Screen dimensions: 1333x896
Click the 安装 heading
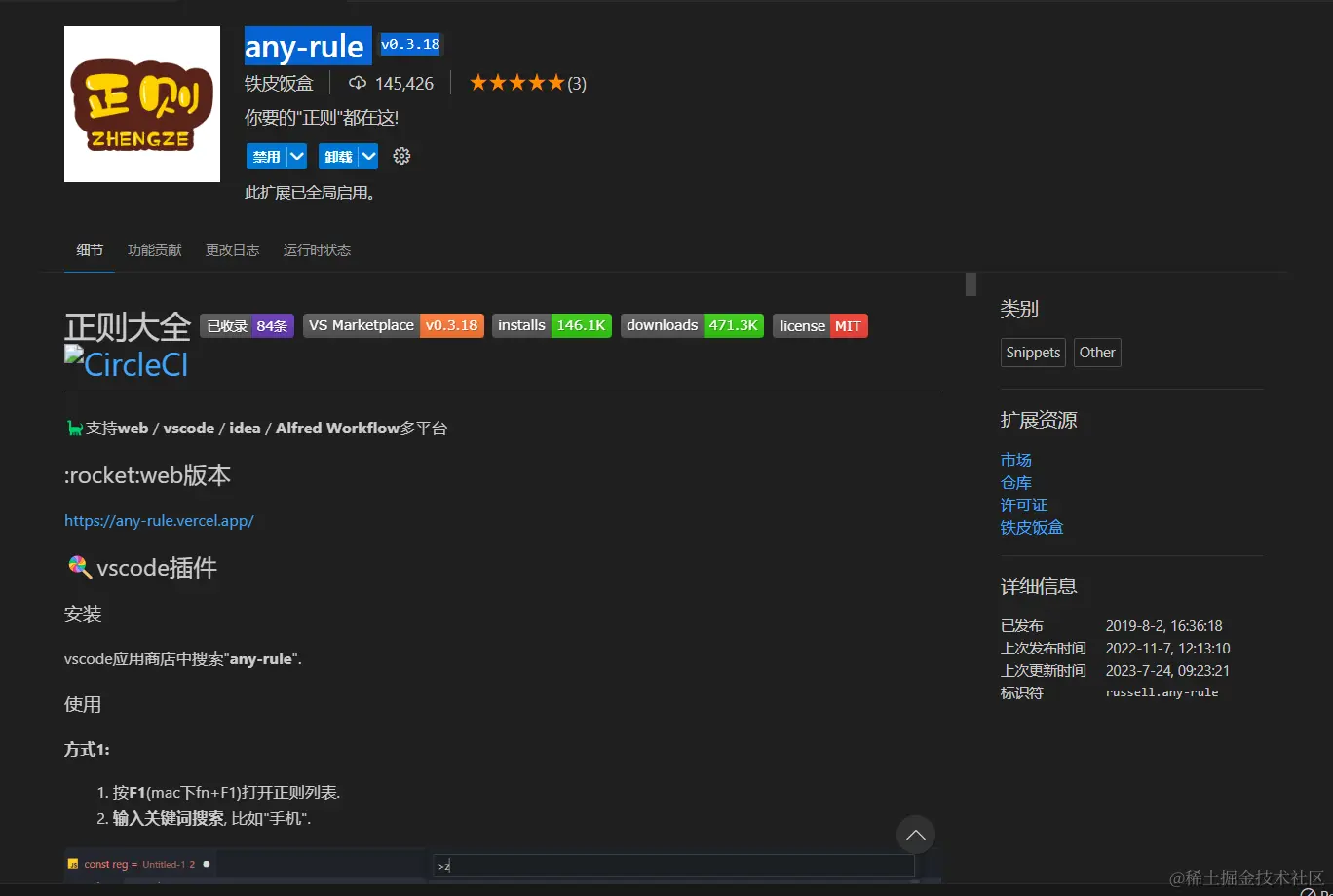pos(83,615)
